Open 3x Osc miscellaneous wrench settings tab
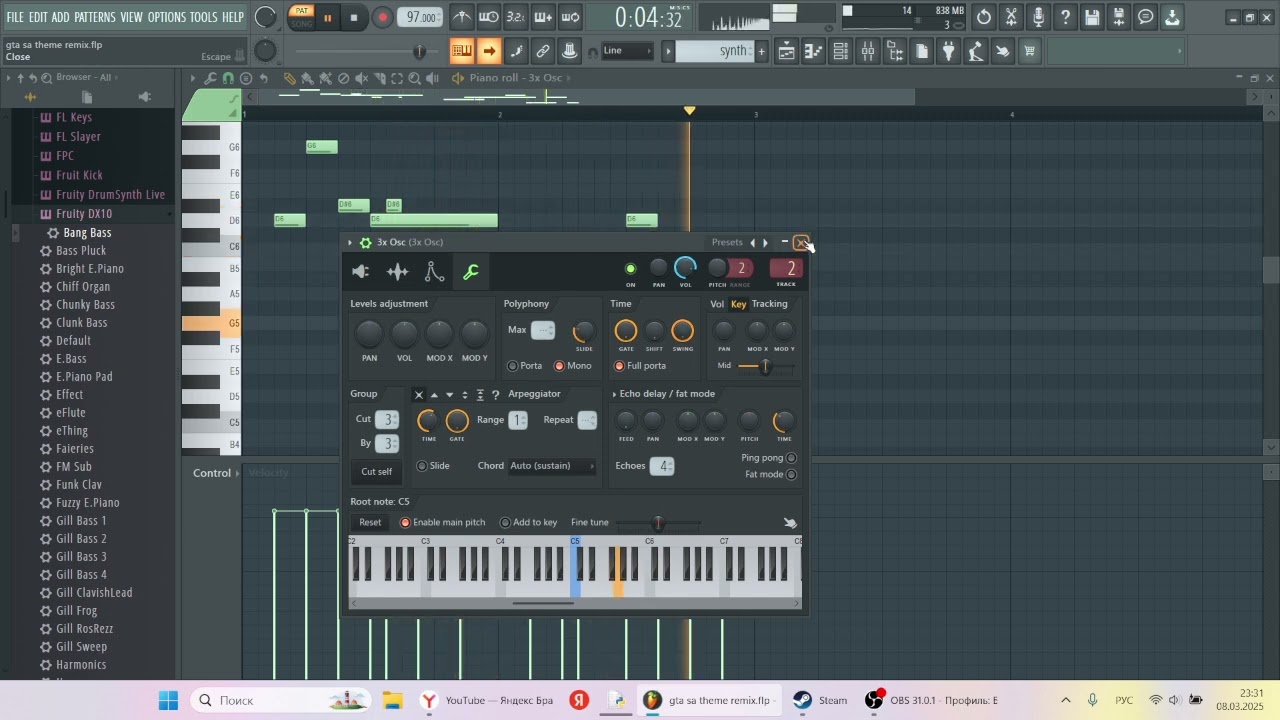1280x720 pixels. click(x=471, y=271)
